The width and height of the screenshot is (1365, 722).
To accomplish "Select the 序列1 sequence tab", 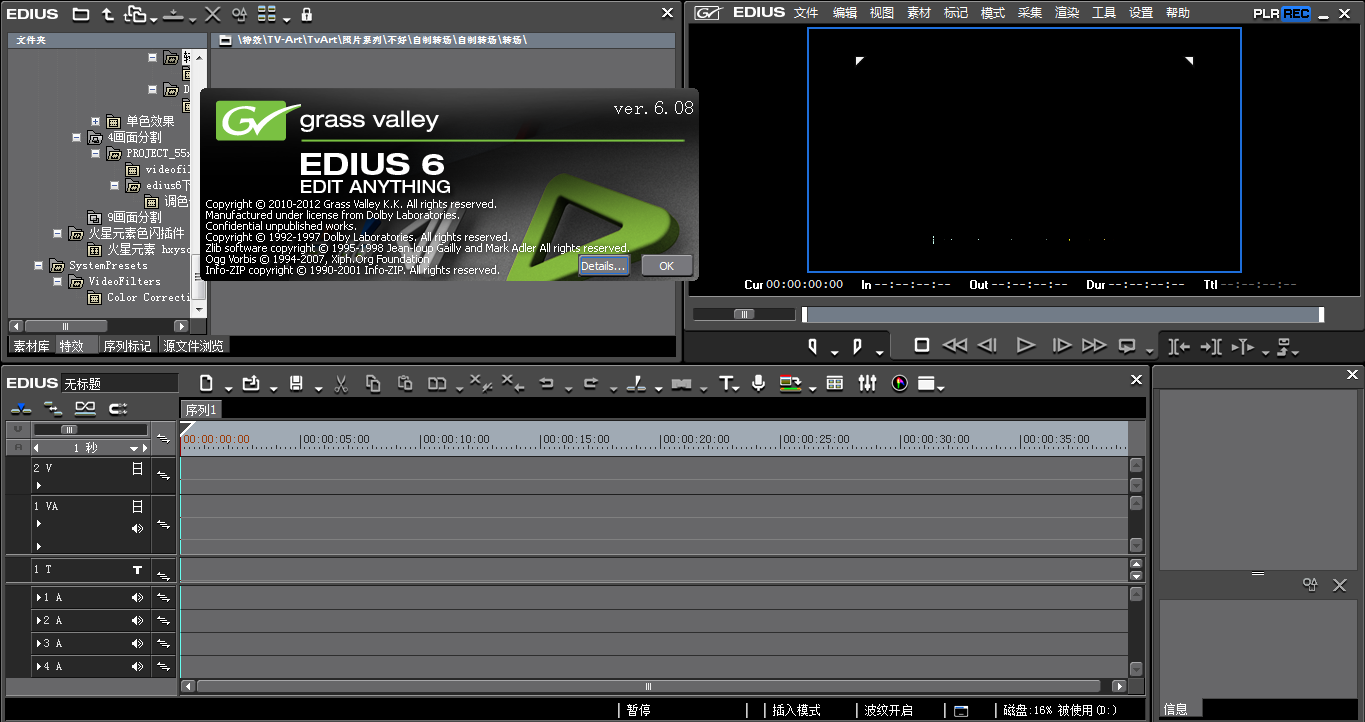I will tap(201, 410).
